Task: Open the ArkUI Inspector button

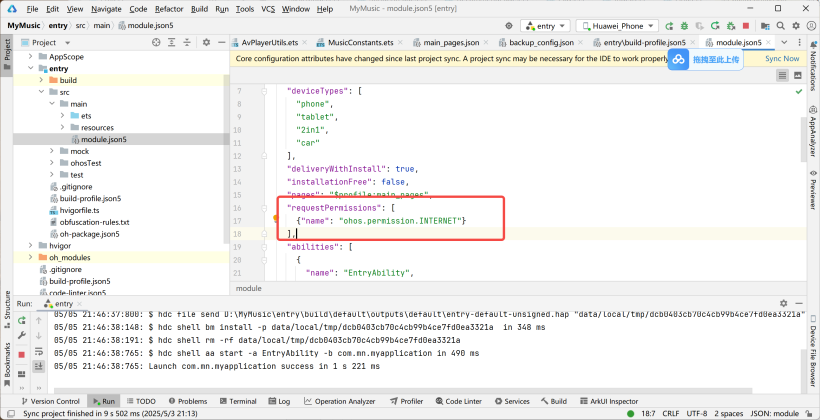Action: (609, 401)
